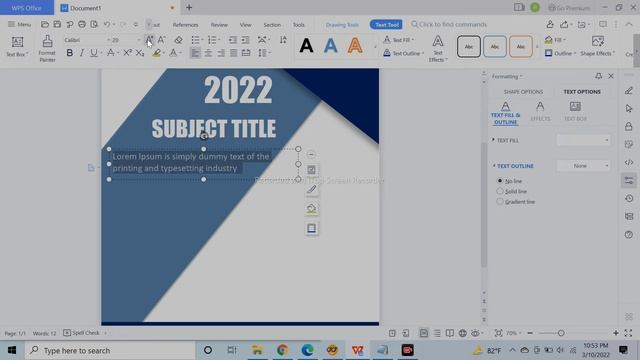
Task: Open Shape Effects dropdown
Action: (598, 46)
